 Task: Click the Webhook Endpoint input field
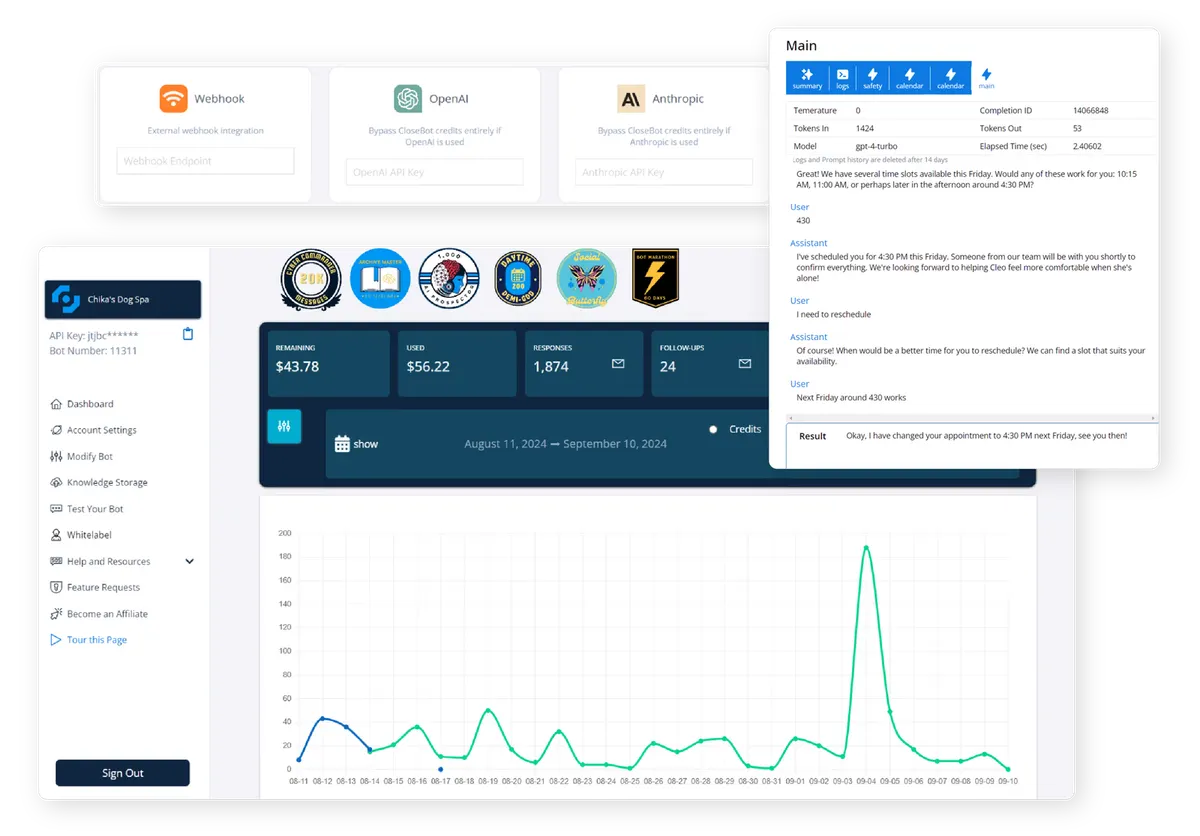pos(205,161)
